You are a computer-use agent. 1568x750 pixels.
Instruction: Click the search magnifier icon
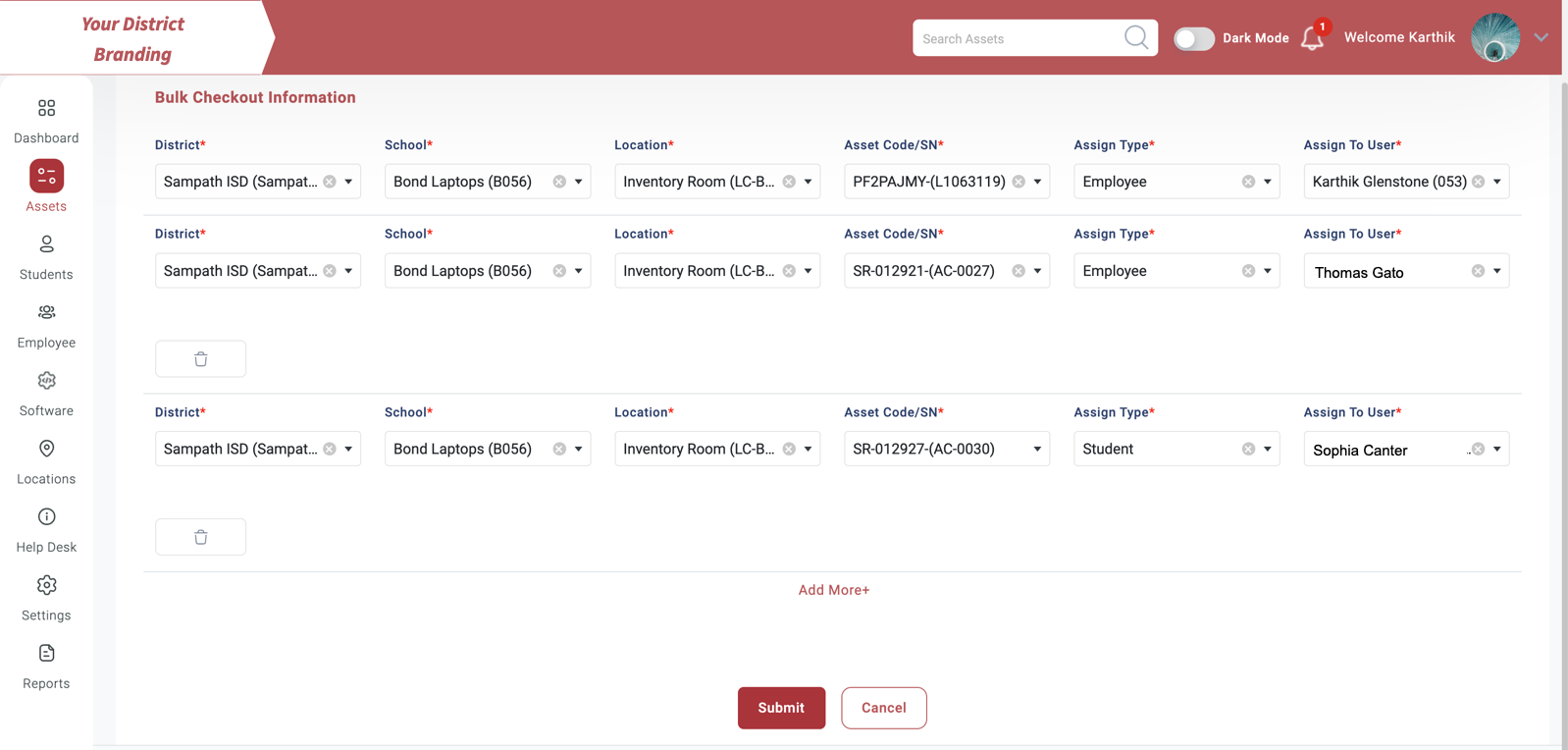point(1135,37)
